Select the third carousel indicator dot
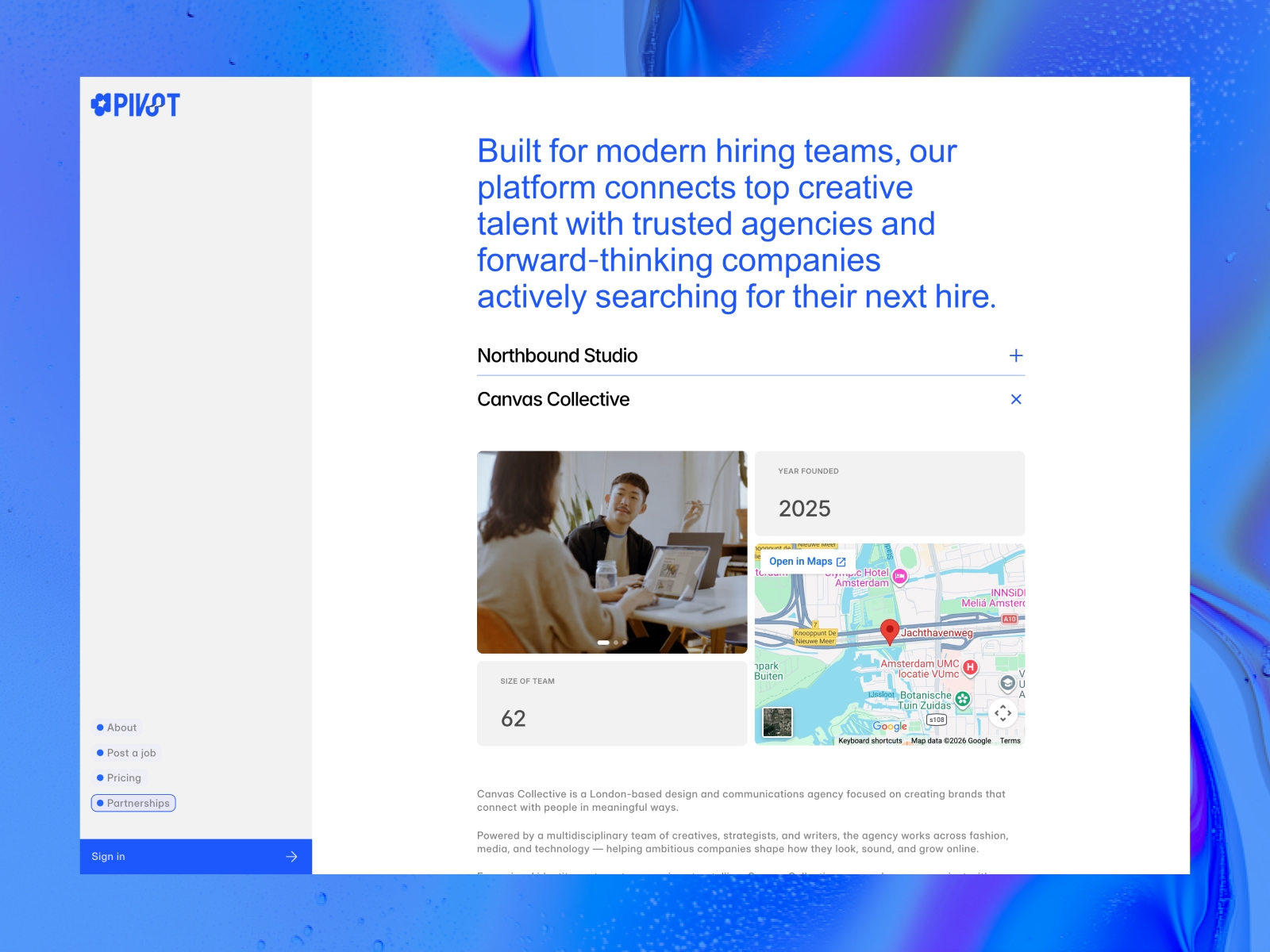Screen dimensions: 1270x952 click(625, 643)
